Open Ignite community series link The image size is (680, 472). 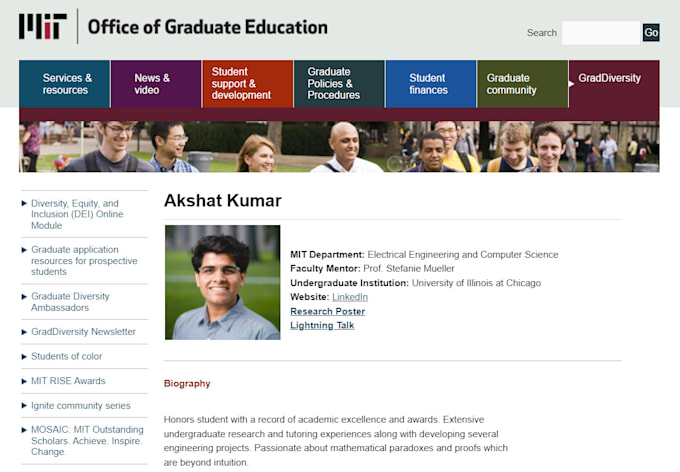81,406
